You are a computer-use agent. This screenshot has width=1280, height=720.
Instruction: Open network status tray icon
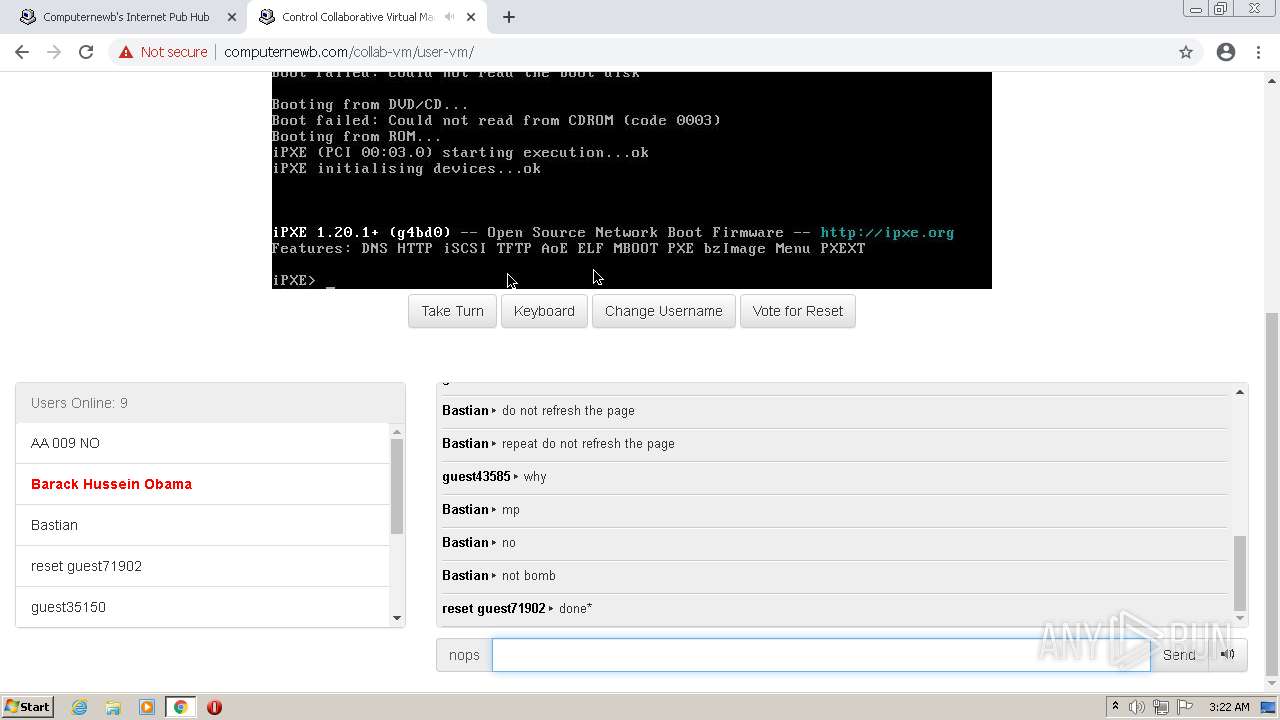[x=1161, y=707]
